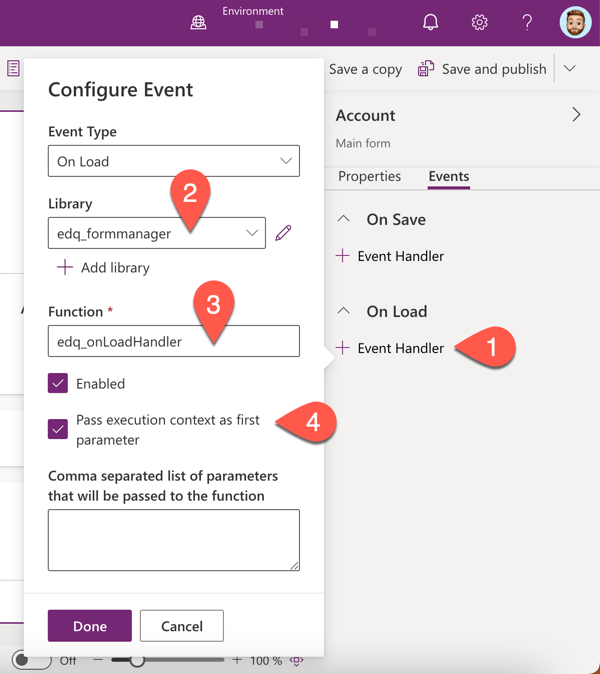This screenshot has height=674, width=600.
Task: Switch the bottom-left Off toggle
Action: (31, 660)
